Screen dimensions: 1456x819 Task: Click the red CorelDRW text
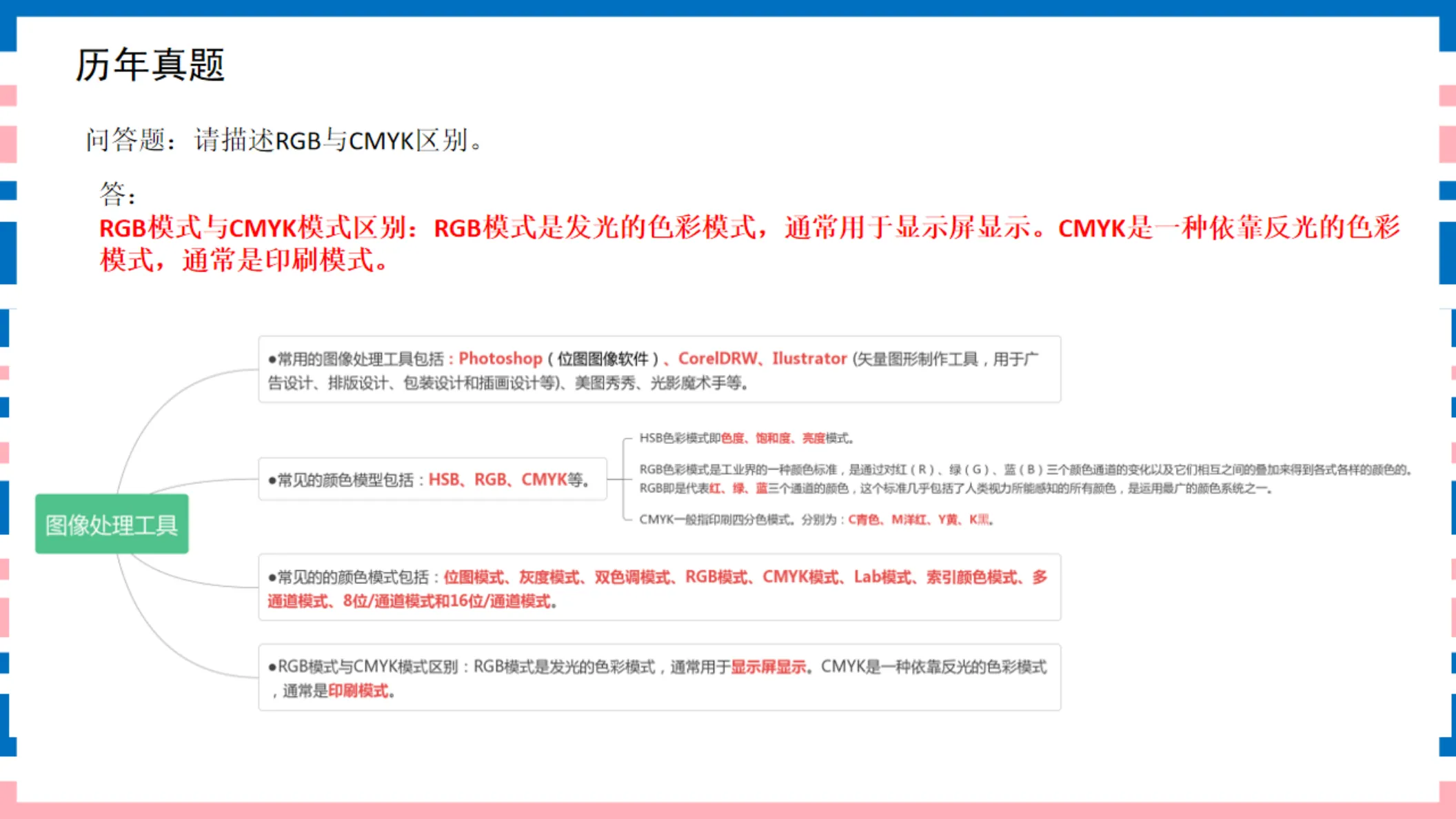pyautogui.click(x=717, y=358)
